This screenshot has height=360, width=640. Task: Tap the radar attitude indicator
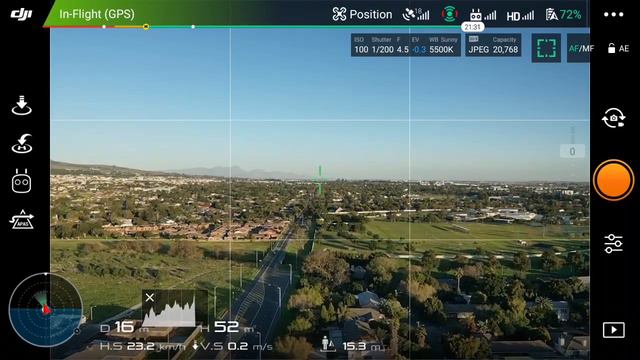[45, 310]
